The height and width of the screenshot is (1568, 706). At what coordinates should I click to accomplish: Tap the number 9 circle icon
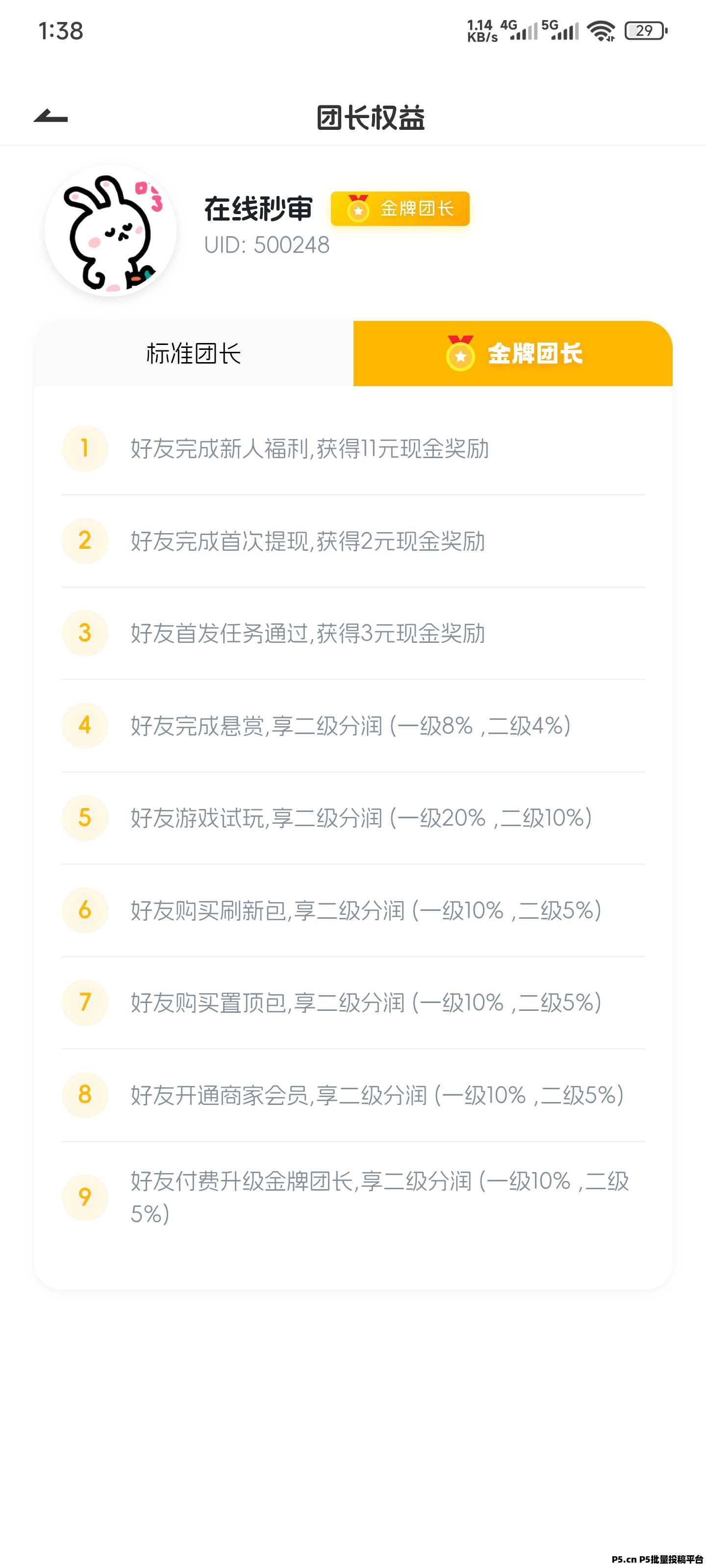point(85,1197)
